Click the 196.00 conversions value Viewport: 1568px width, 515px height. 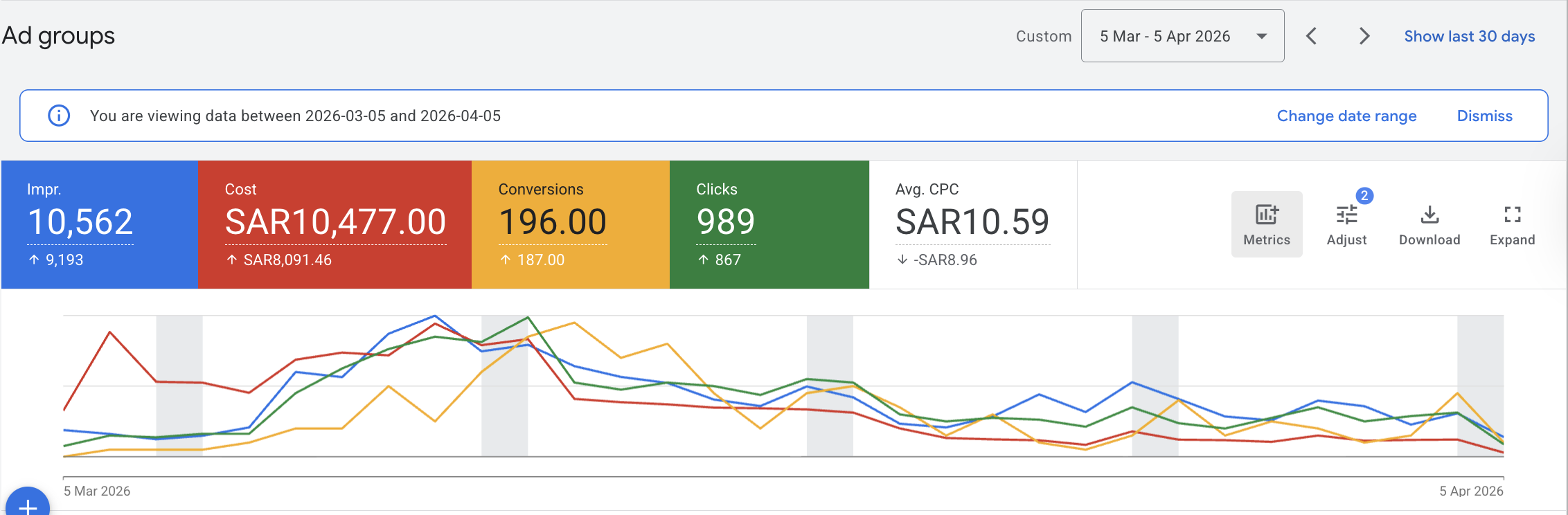point(553,222)
